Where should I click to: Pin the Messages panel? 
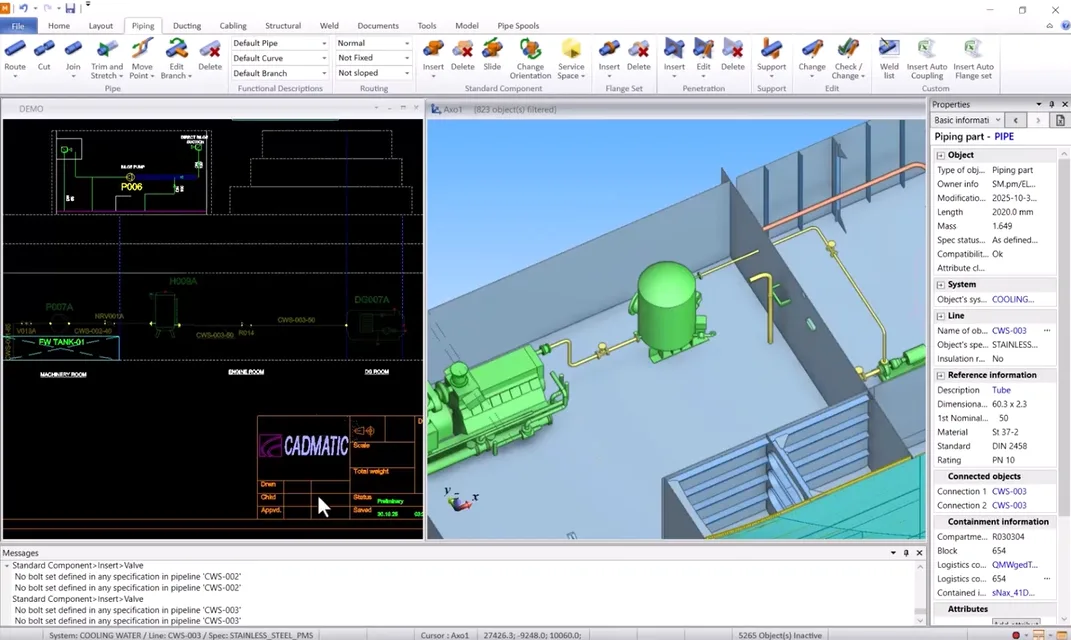[x=906, y=553]
